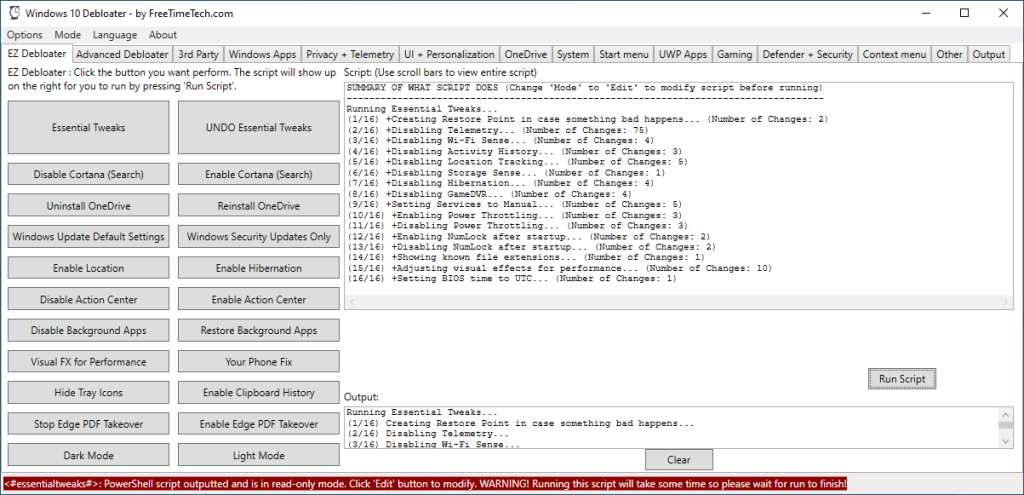Click Disable Action Center
The image size is (1024, 495).
pos(89,299)
